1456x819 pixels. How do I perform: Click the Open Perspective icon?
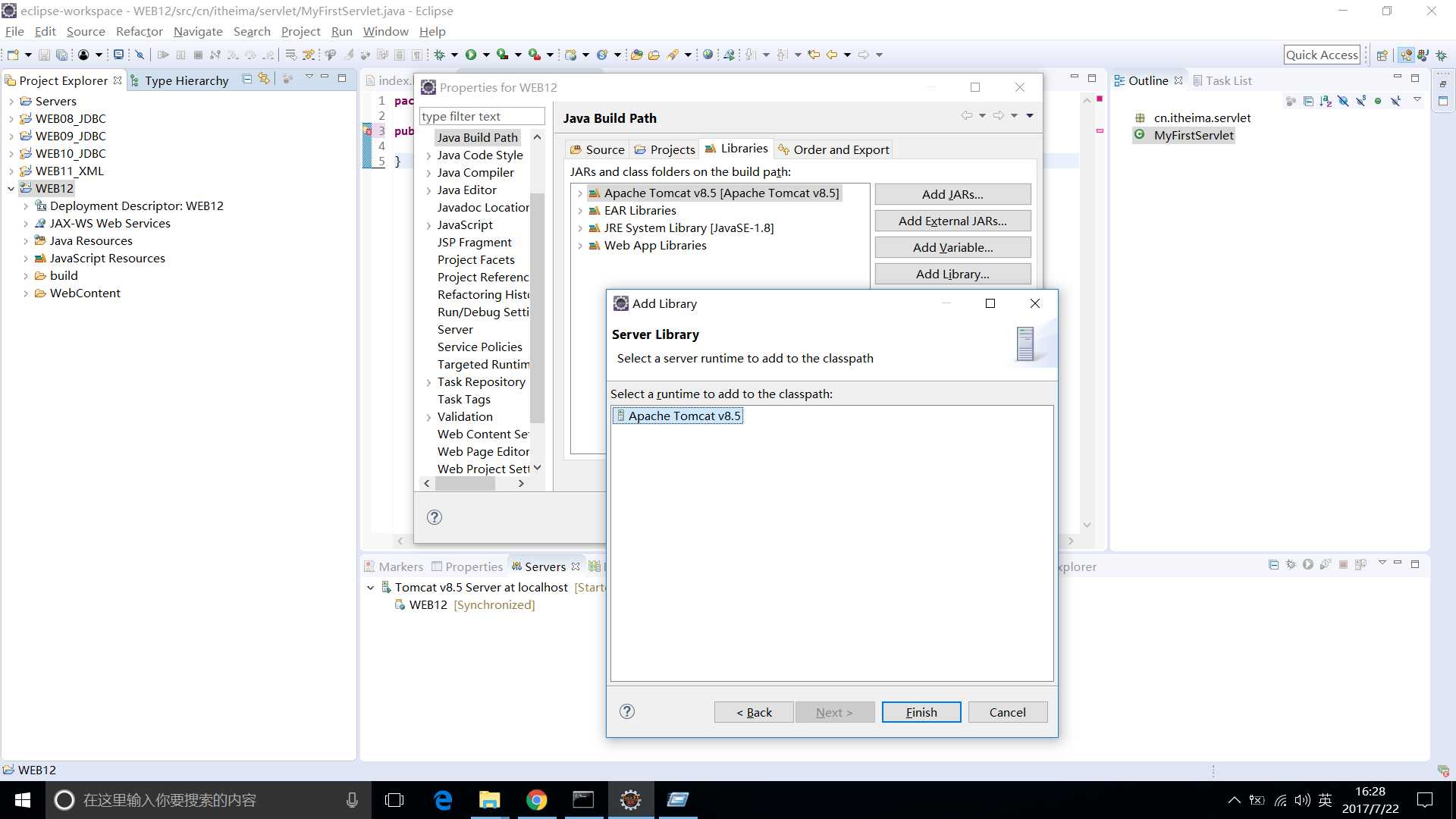pyautogui.click(x=1382, y=55)
